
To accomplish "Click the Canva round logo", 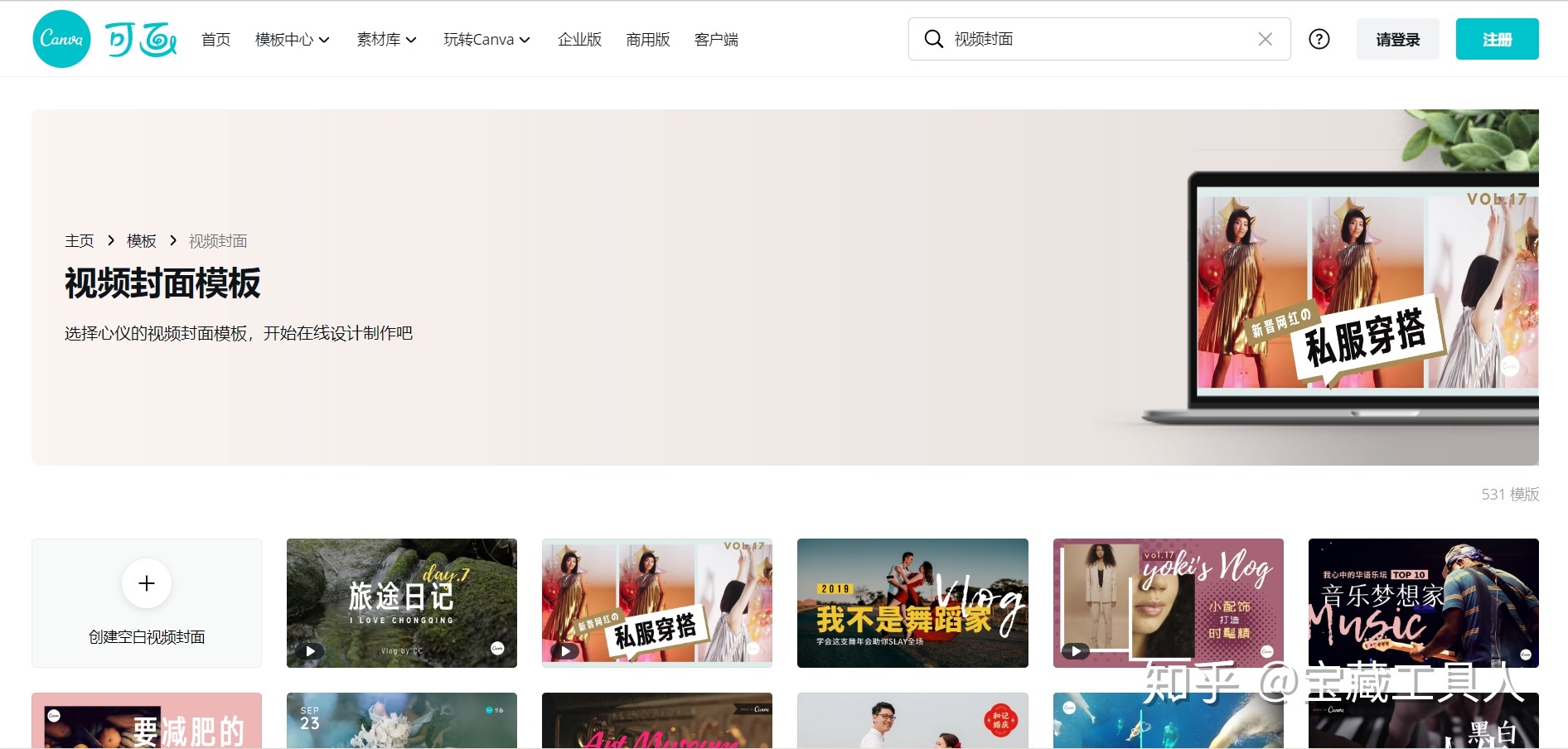I will (x=61, y=39).
